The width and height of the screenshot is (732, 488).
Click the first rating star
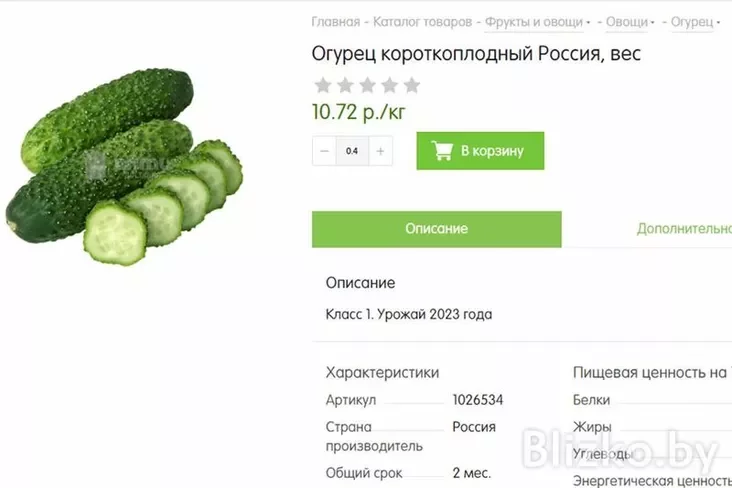323,85
